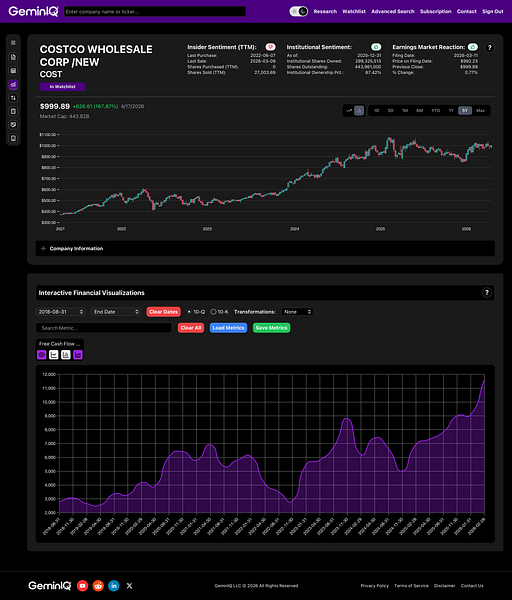Select the 6M time range

(420, 111)
